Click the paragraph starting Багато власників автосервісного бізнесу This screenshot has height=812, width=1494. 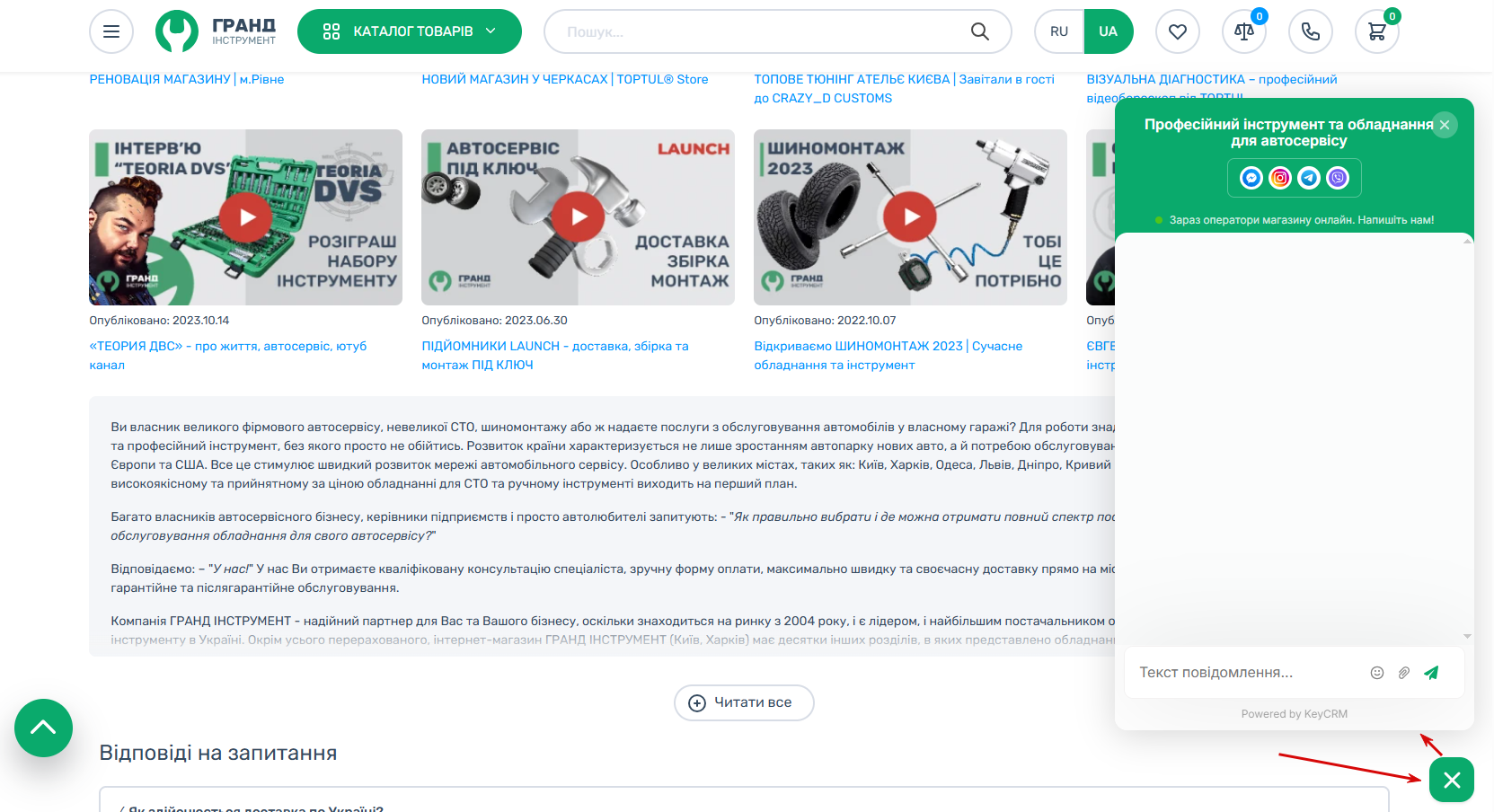pos(613,526)
